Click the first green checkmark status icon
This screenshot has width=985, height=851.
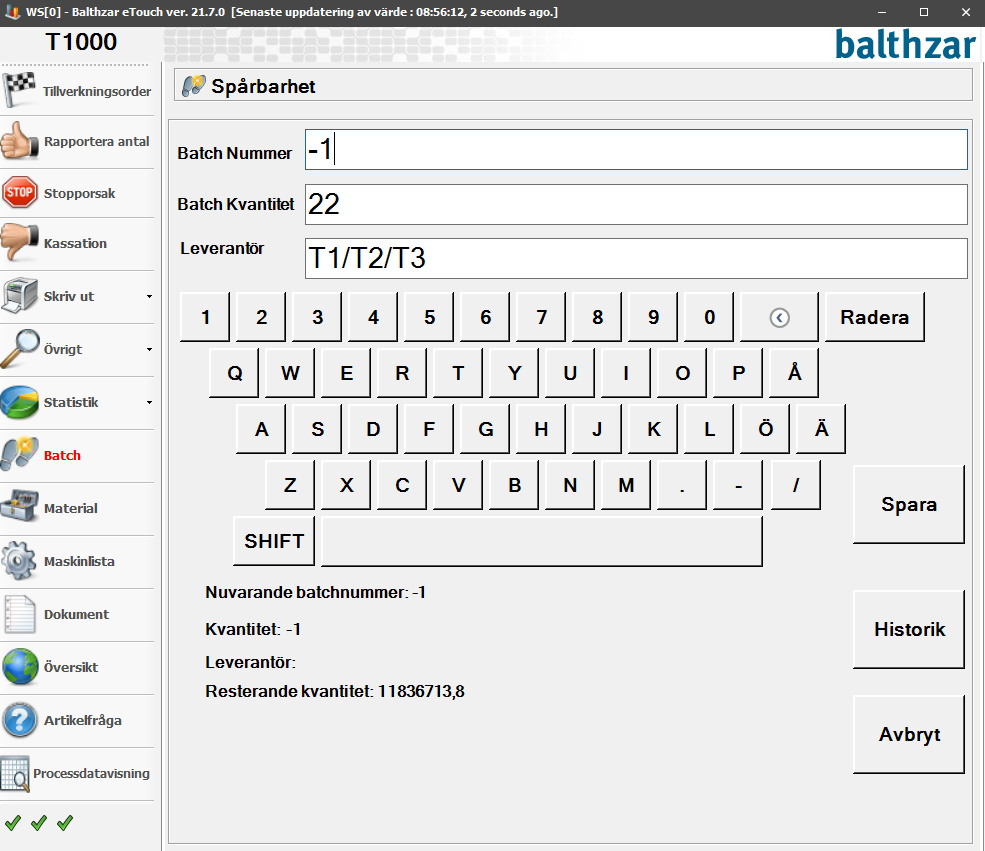click(13, 822)
